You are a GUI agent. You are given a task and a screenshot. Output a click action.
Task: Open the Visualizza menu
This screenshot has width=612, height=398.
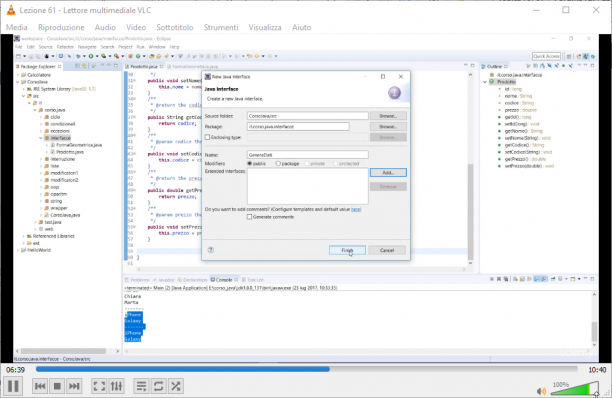265,27
